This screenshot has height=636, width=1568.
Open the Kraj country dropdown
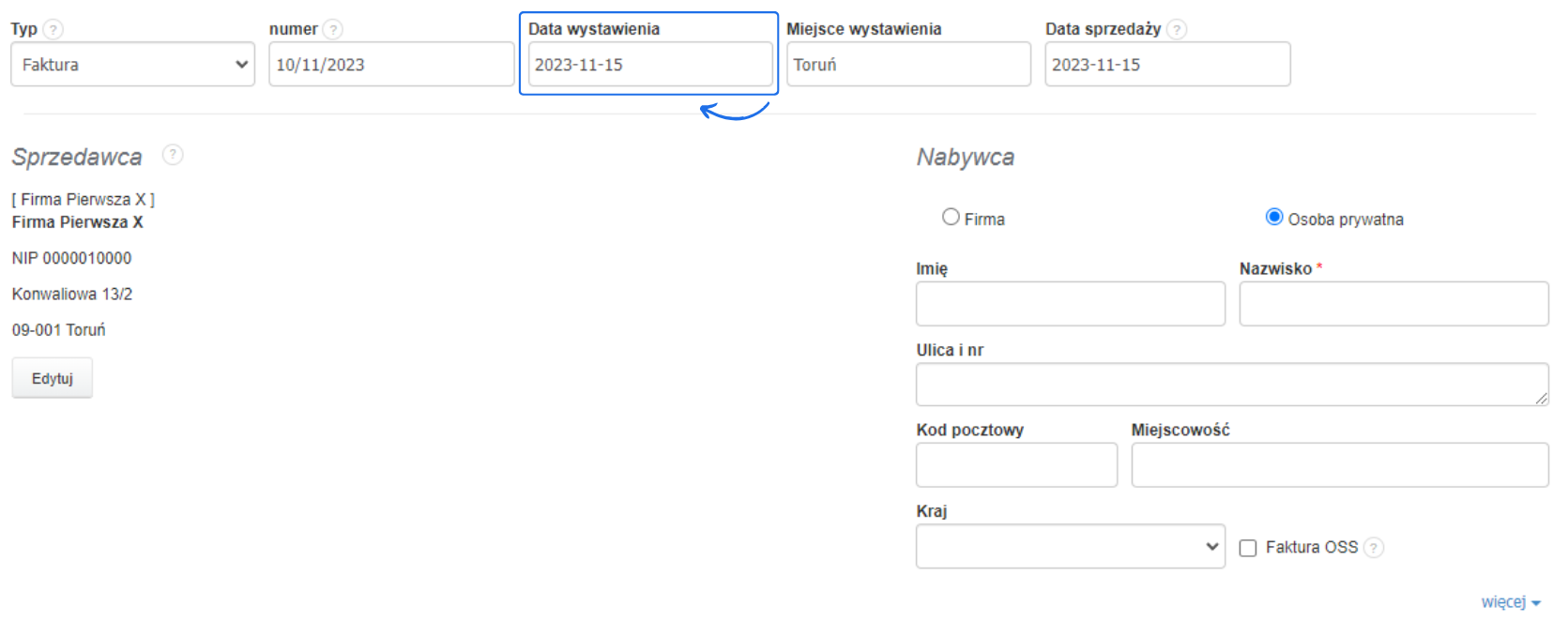click(1071, 546)
